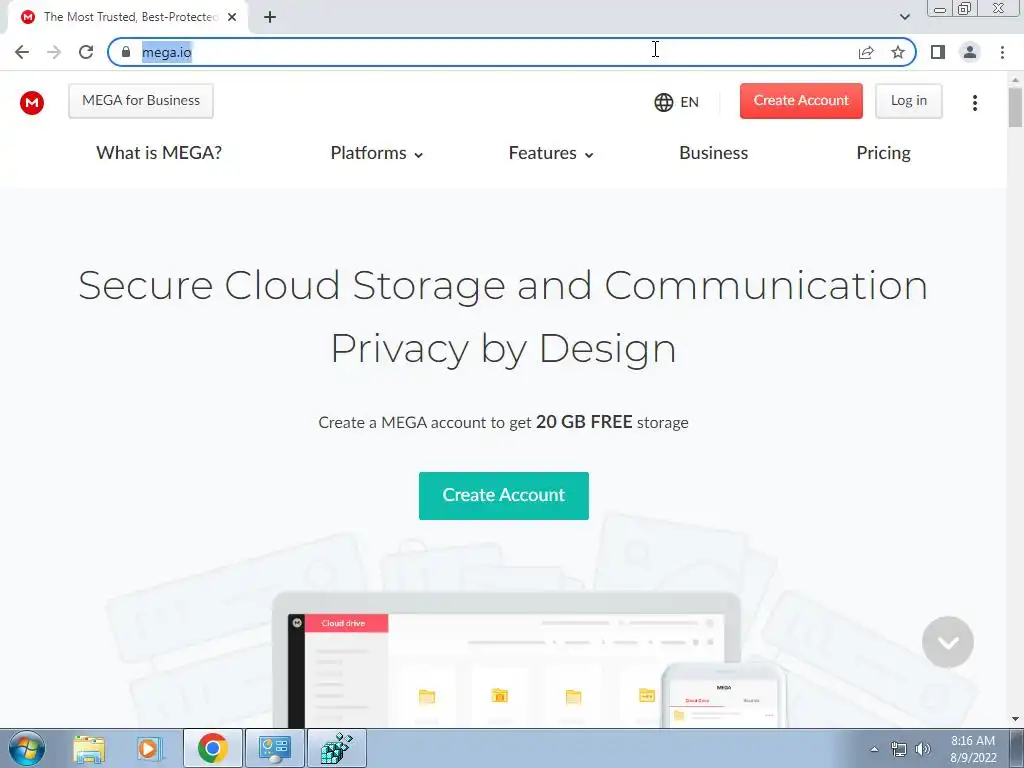The image size is (1024, 768).
Task: Open the tab search chevron
Action: [x=904, y=17]
